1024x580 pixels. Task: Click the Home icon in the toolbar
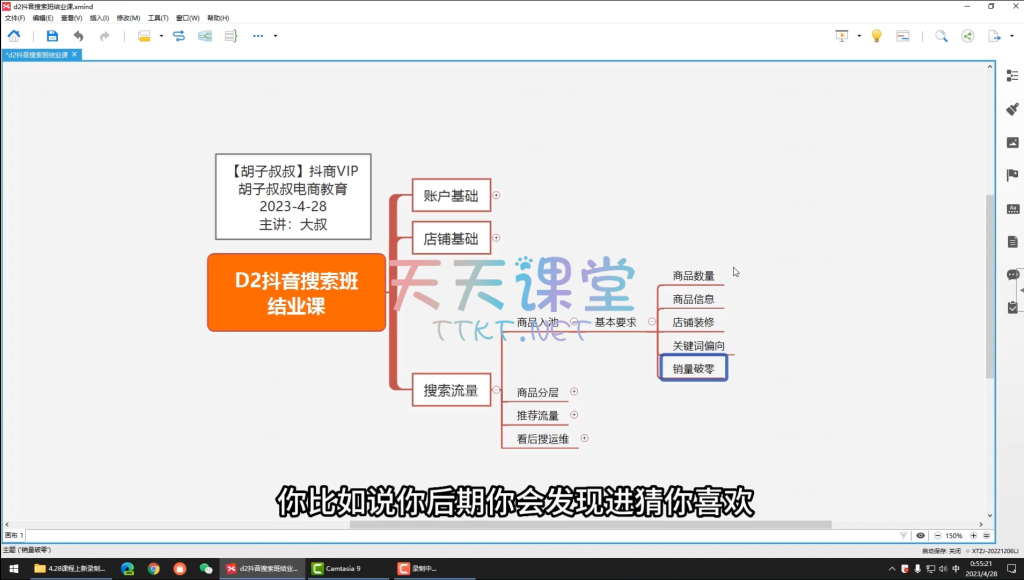14,36
